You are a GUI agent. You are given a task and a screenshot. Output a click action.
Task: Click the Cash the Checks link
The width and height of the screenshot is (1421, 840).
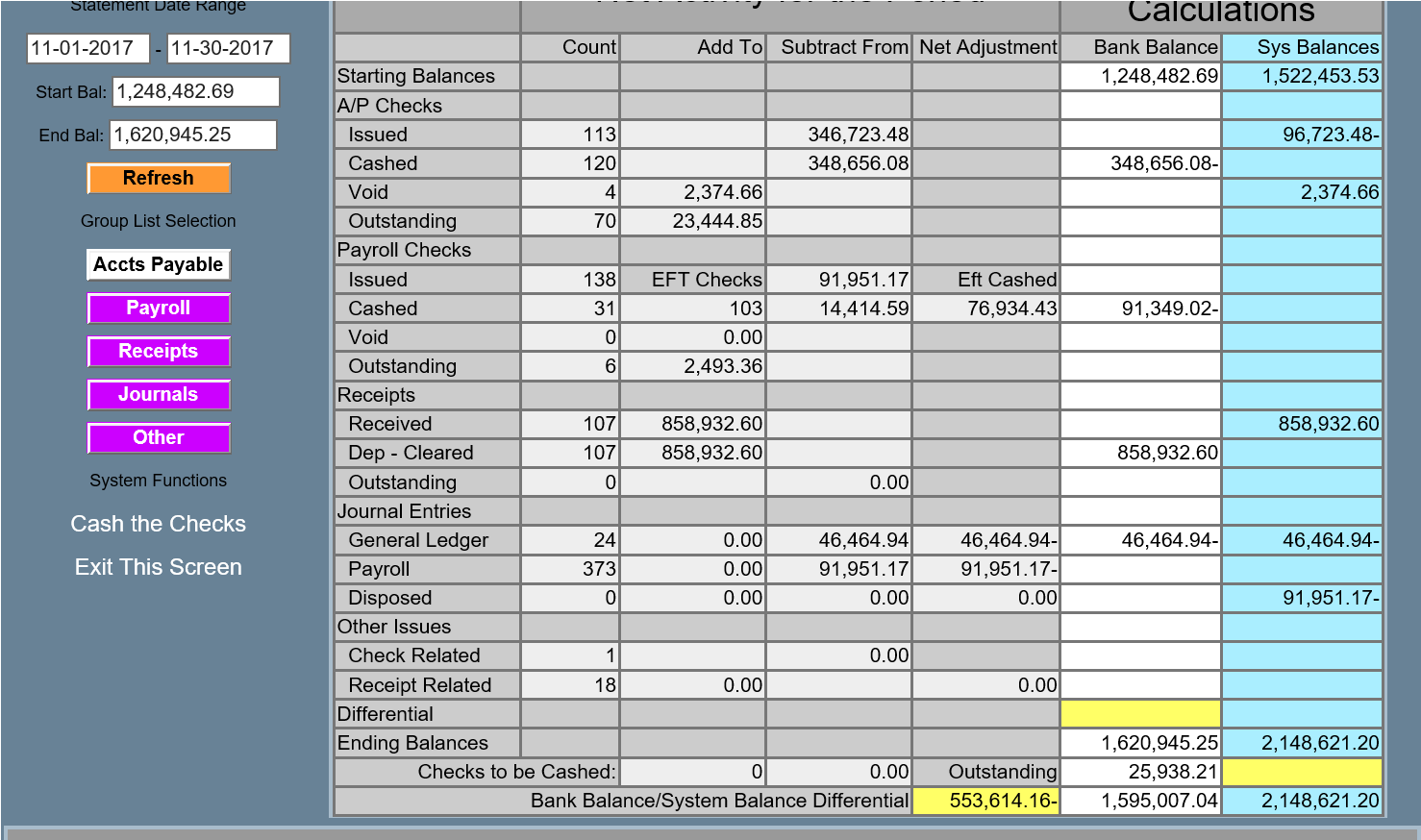click(x=159, y=524)
